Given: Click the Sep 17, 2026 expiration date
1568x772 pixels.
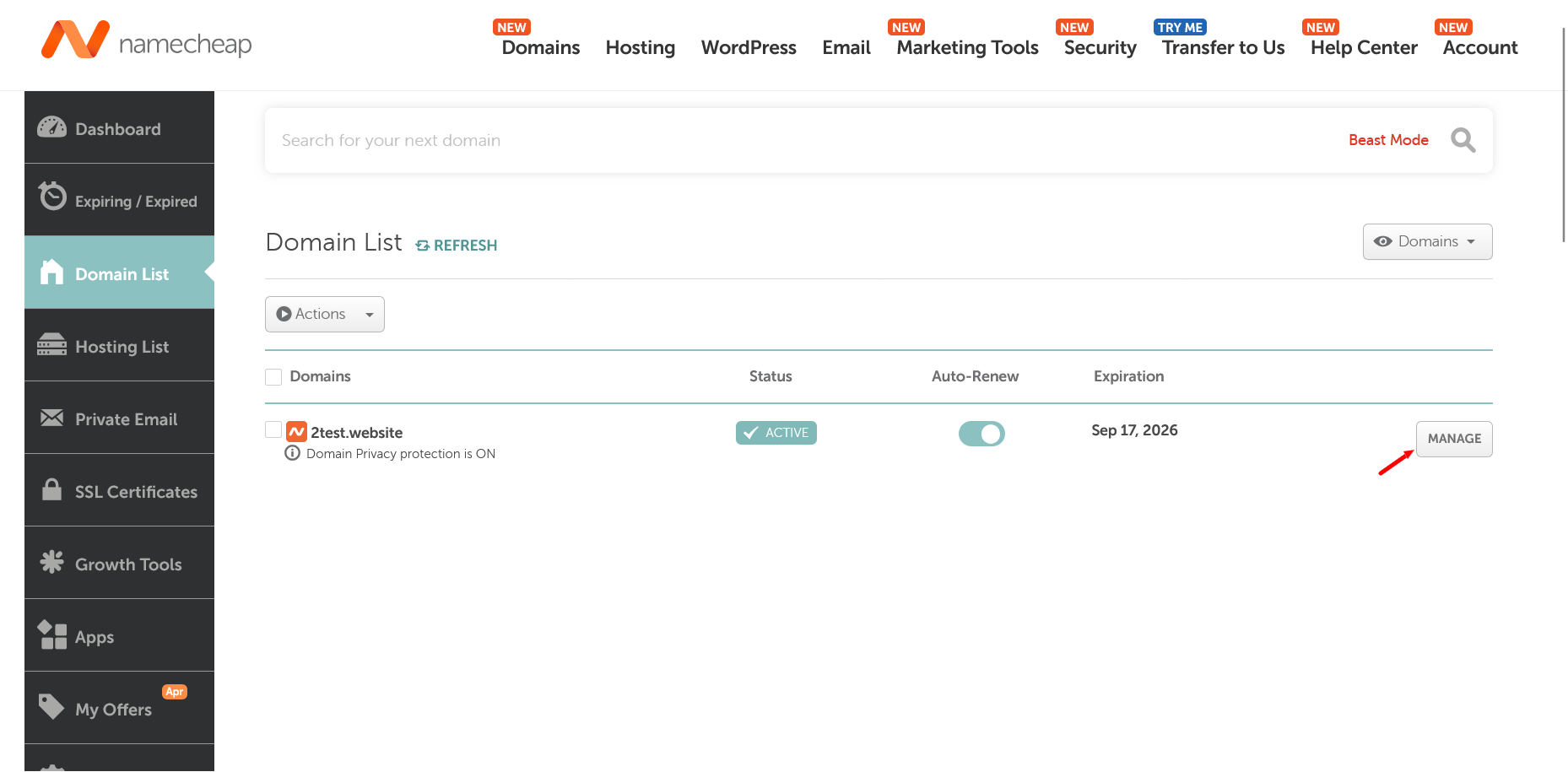Looking at the screenshot, I should point(1134,430).
